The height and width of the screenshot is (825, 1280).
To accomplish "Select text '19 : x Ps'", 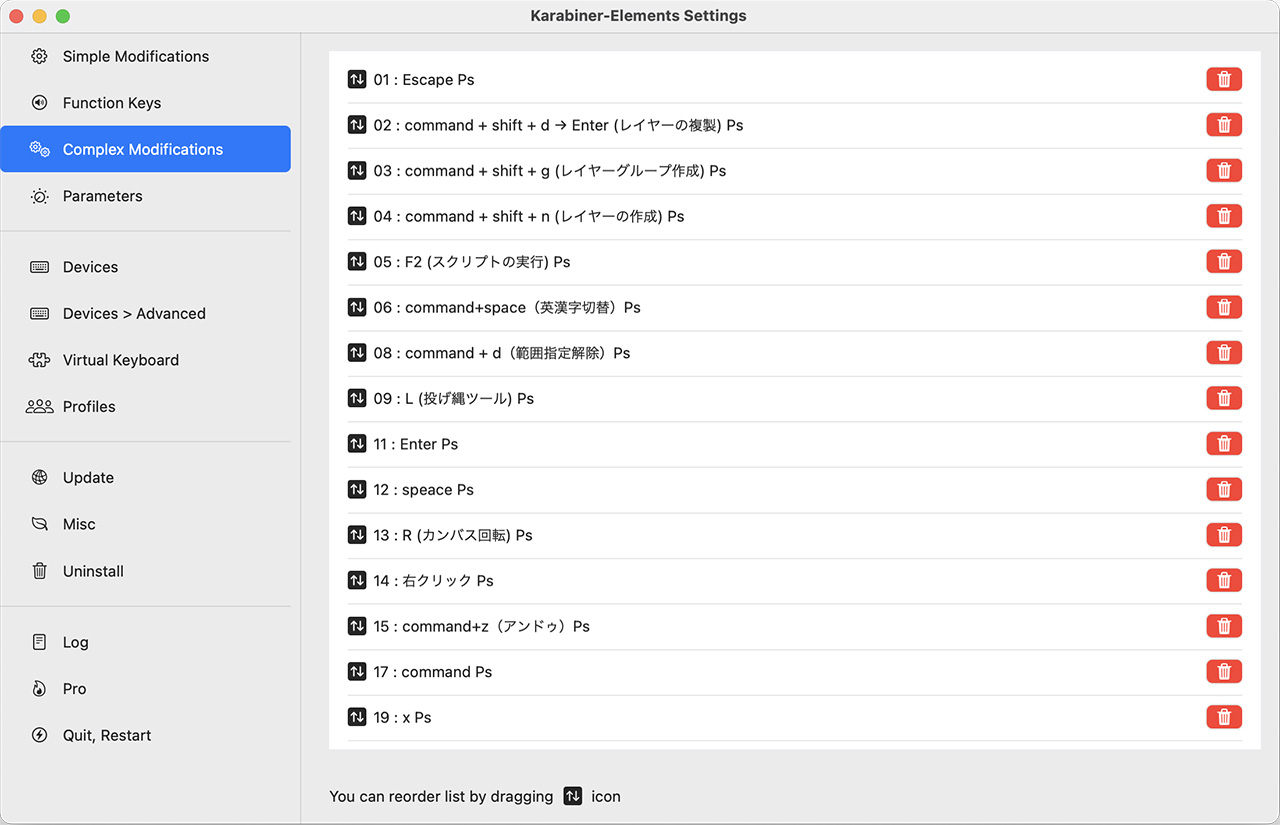I will pyautogui.click(x=403, y=718).
